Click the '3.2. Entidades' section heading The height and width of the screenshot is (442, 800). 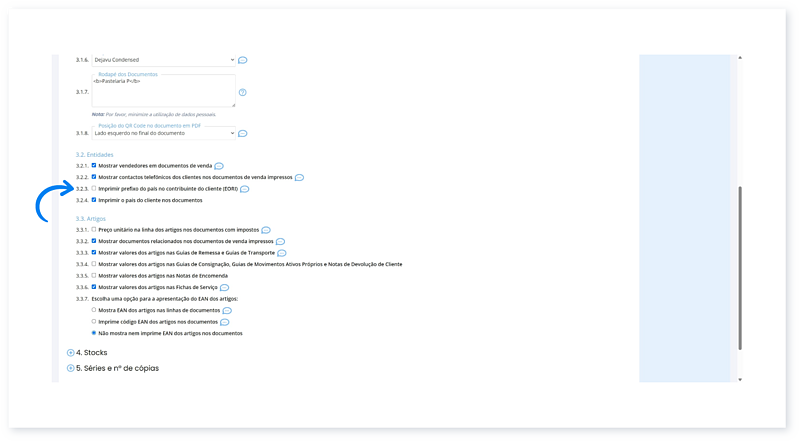94,154
